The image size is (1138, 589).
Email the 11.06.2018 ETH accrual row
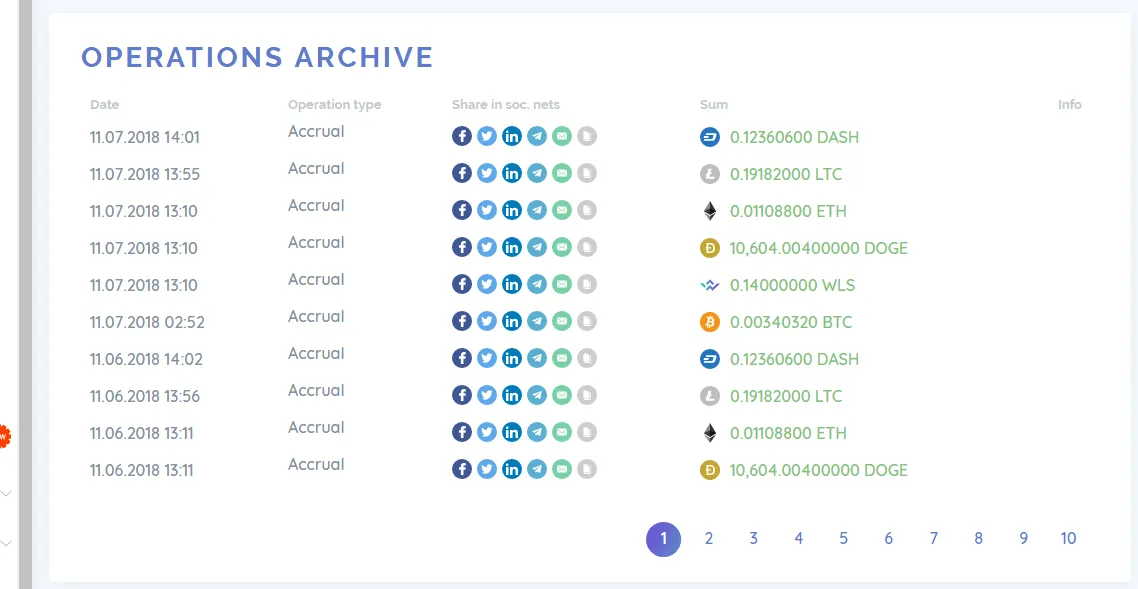pos(562,432)
